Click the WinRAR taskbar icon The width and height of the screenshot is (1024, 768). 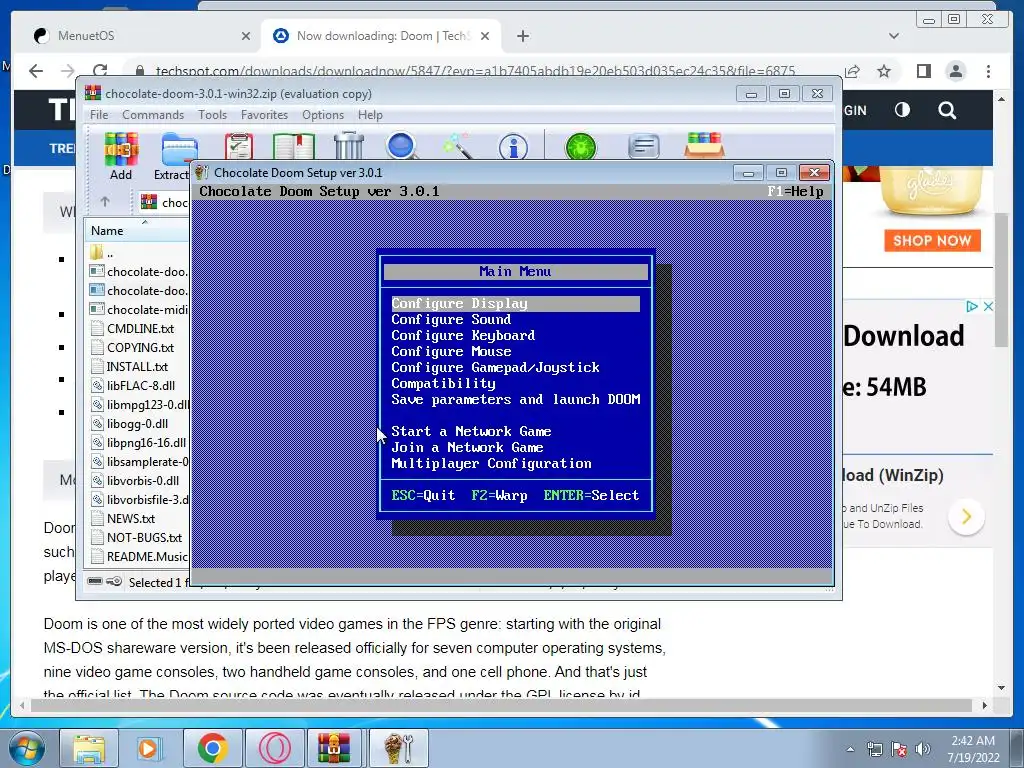[334, 748]
